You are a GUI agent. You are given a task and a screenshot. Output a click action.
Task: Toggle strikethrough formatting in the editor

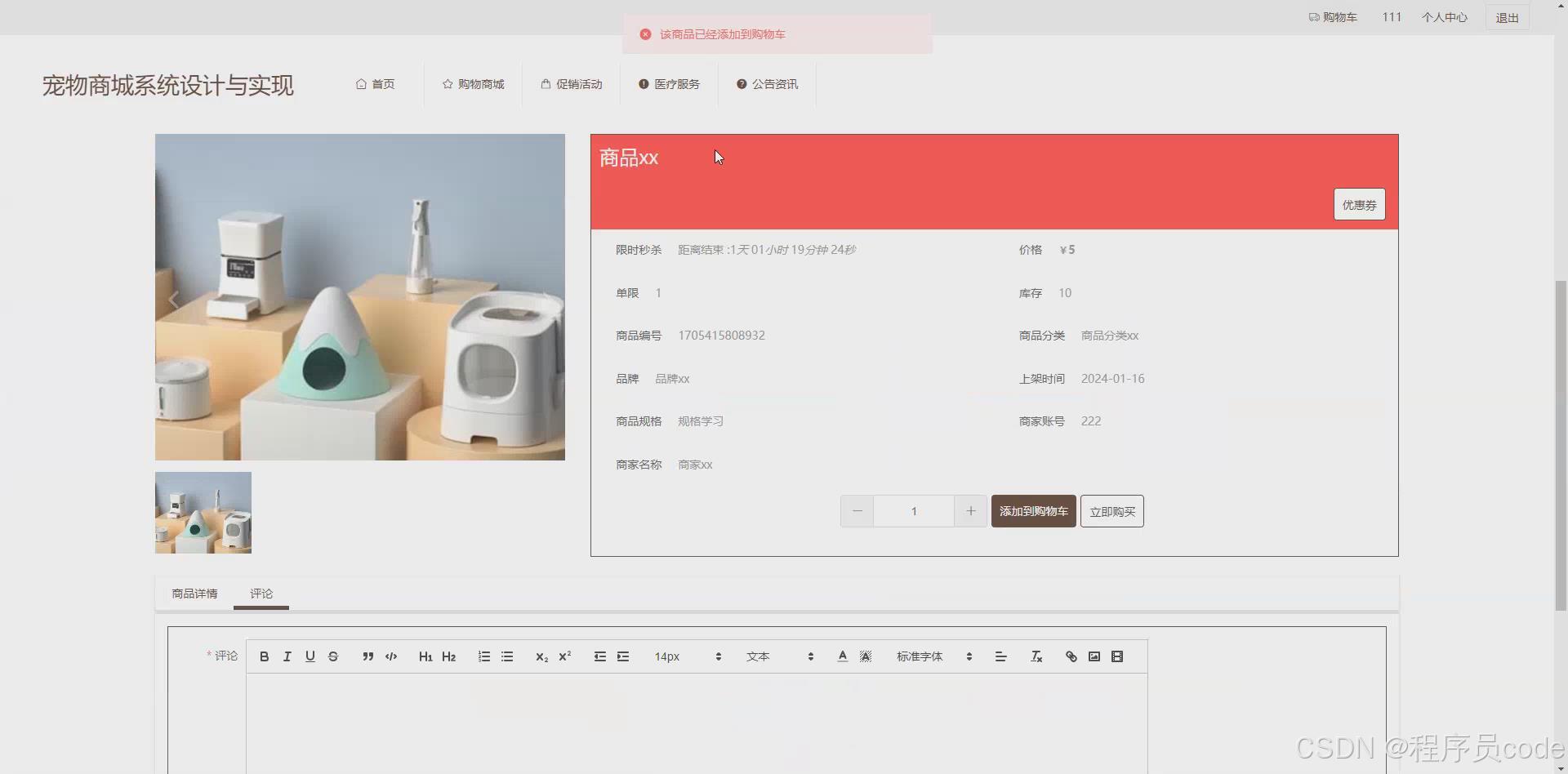[333, 656]
